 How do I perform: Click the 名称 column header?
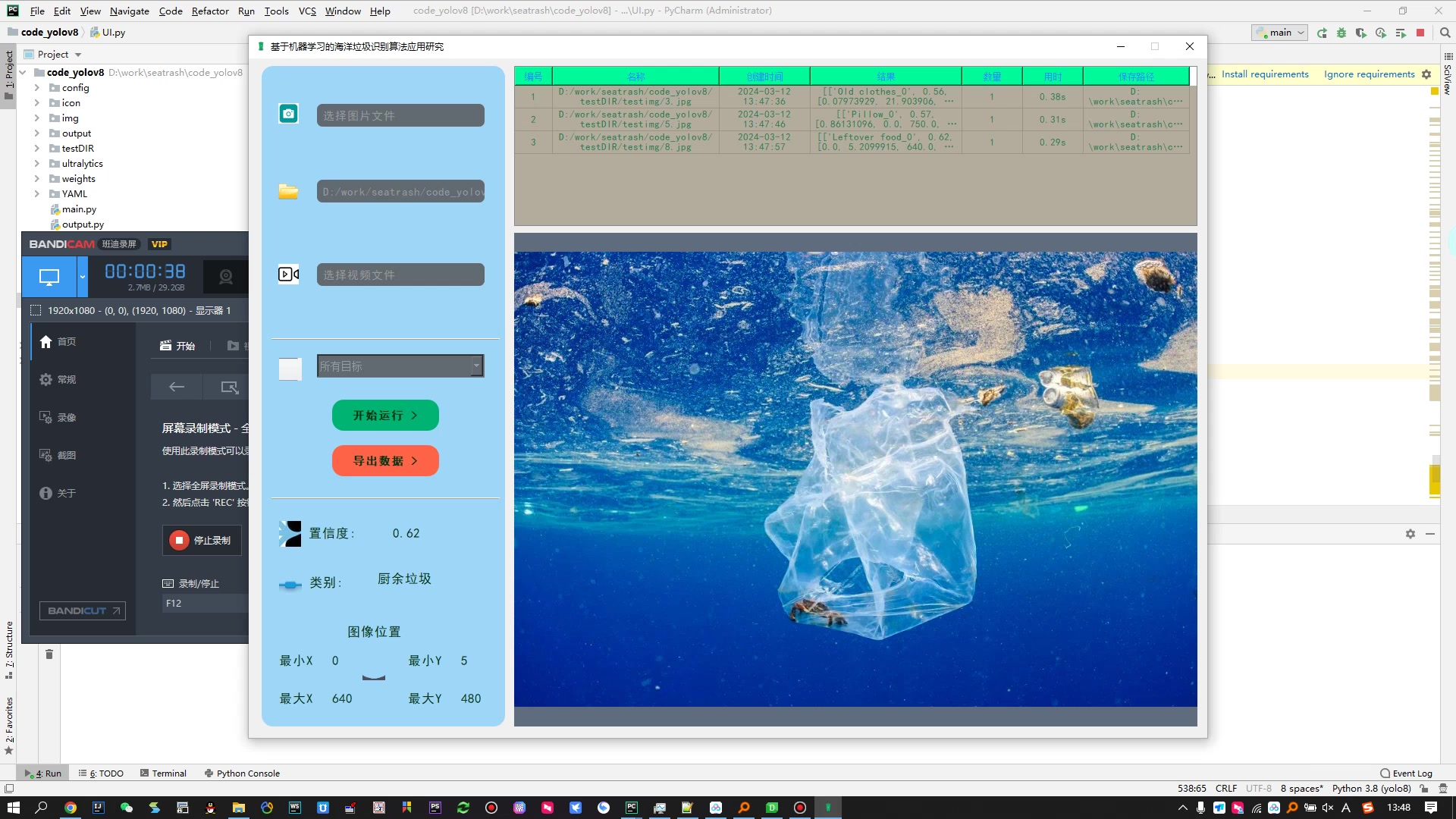coord(635,76)
